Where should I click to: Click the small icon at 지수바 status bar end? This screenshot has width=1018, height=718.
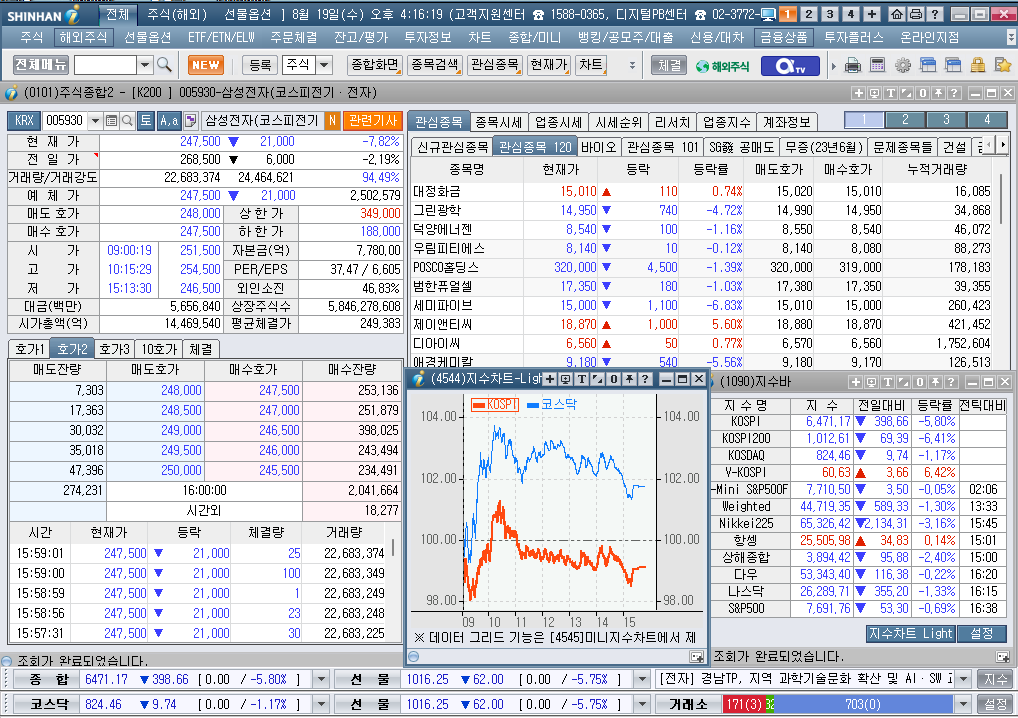(x=1002, y=657)
